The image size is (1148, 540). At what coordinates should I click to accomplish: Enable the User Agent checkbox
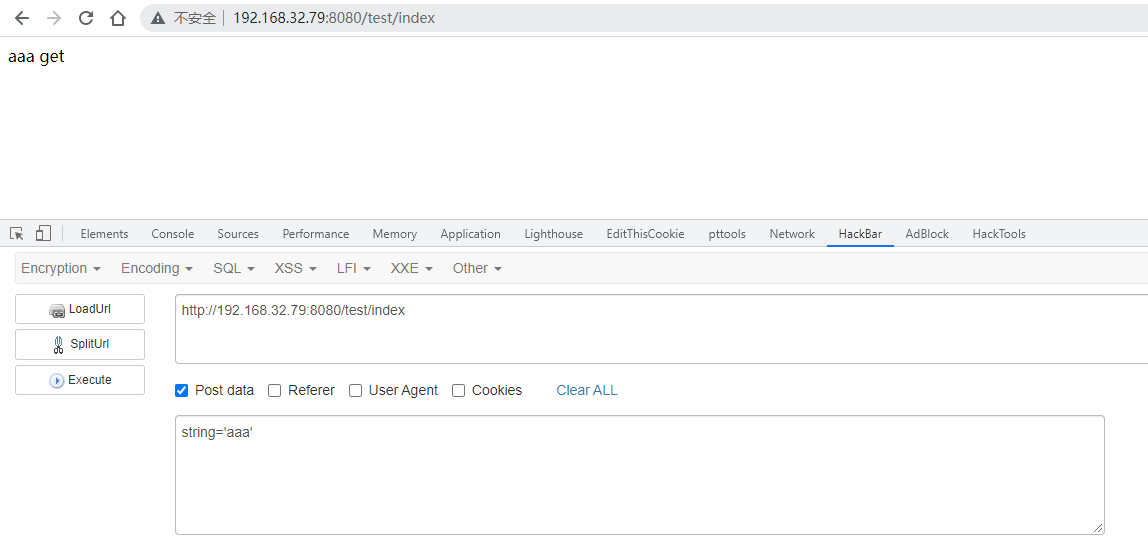coord(355,391)
